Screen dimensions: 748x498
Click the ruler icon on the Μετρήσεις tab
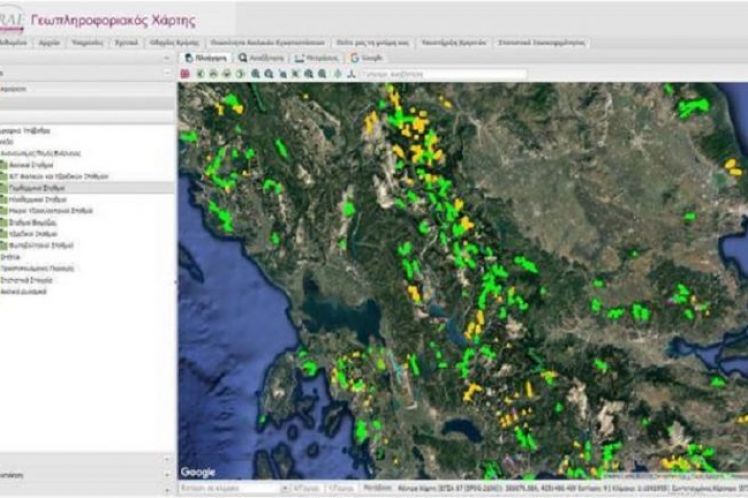click(300, 58)
